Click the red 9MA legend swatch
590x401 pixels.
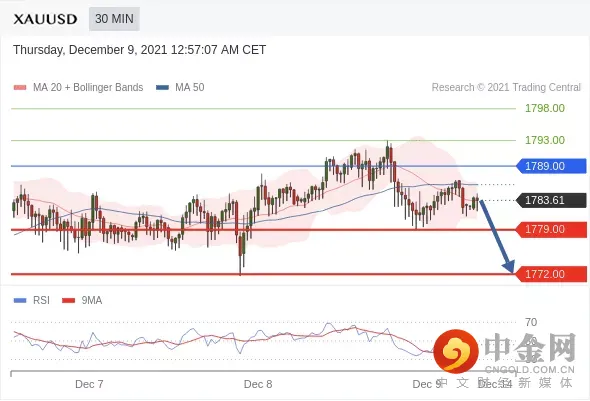pyautogui.click(x=68, y=301)
